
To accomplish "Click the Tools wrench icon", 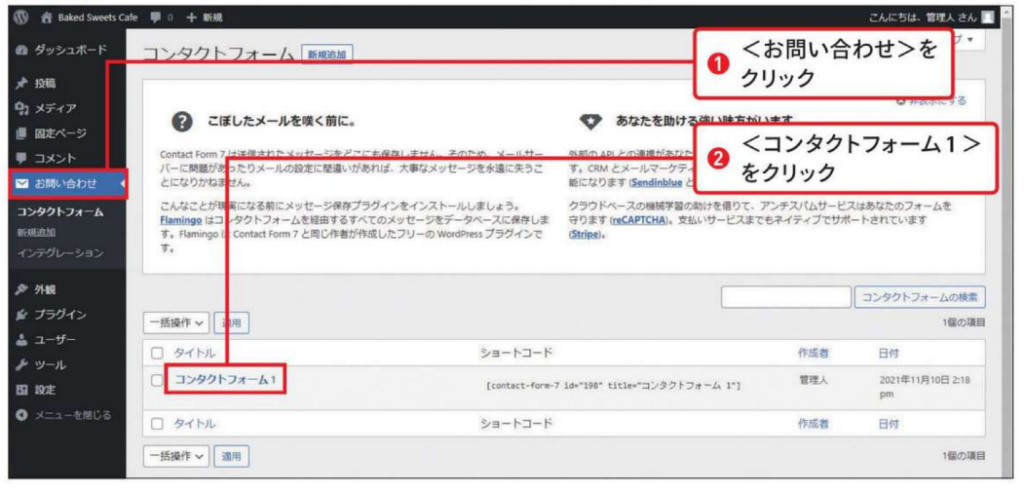I will [x=22, y=365].
